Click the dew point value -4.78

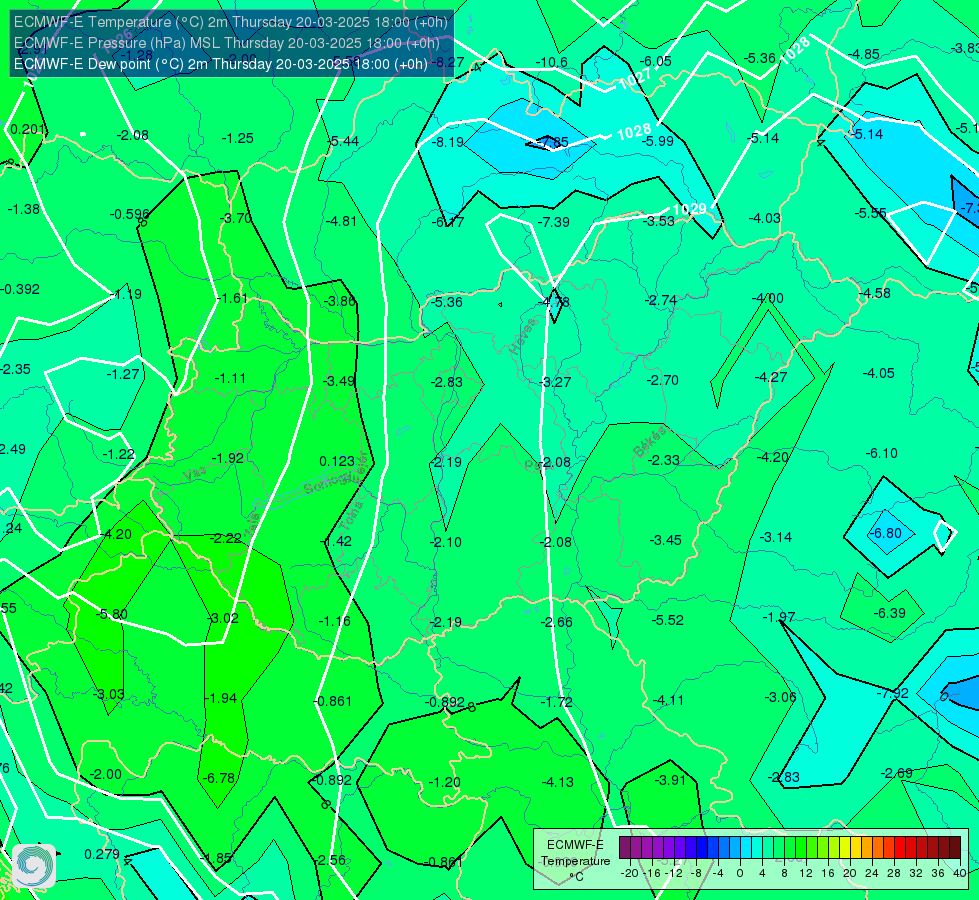coord(554,302)
